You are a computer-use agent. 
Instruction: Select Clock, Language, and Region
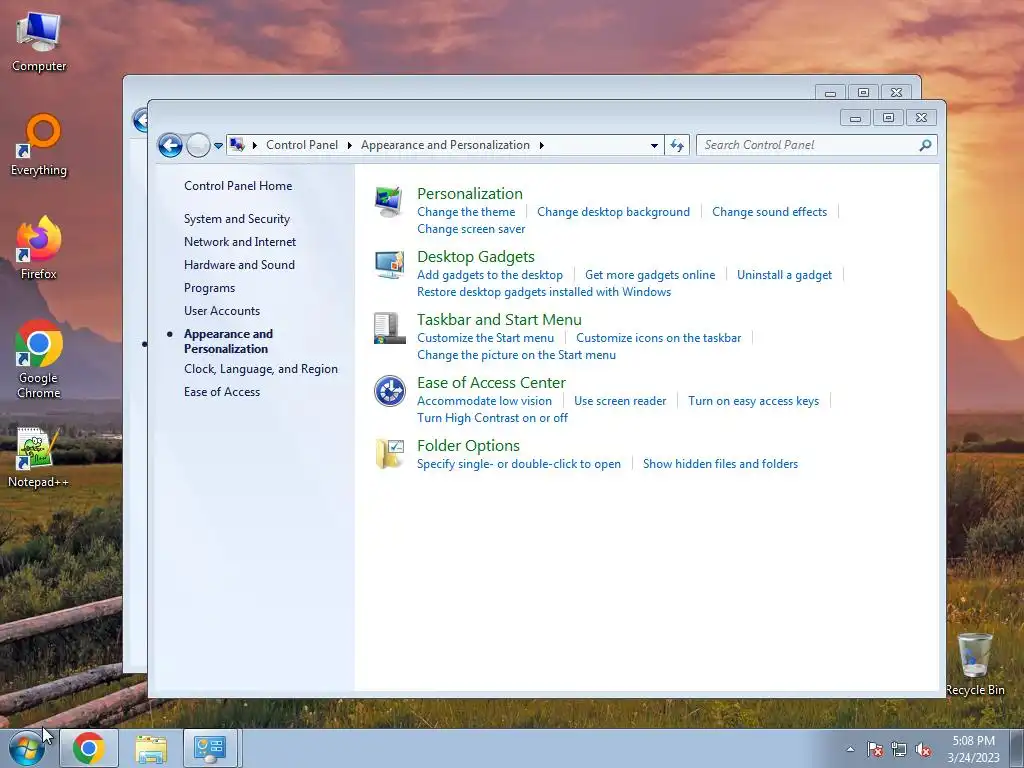click(x=261, y=369)
